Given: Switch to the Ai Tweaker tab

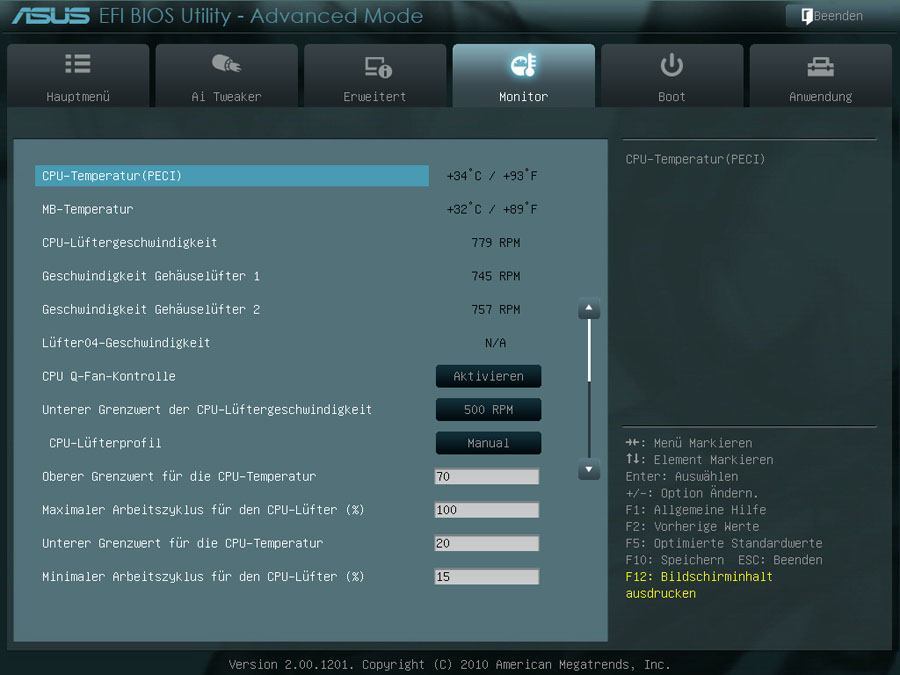Looking at the screenshot, I should (x=227, y=75).
